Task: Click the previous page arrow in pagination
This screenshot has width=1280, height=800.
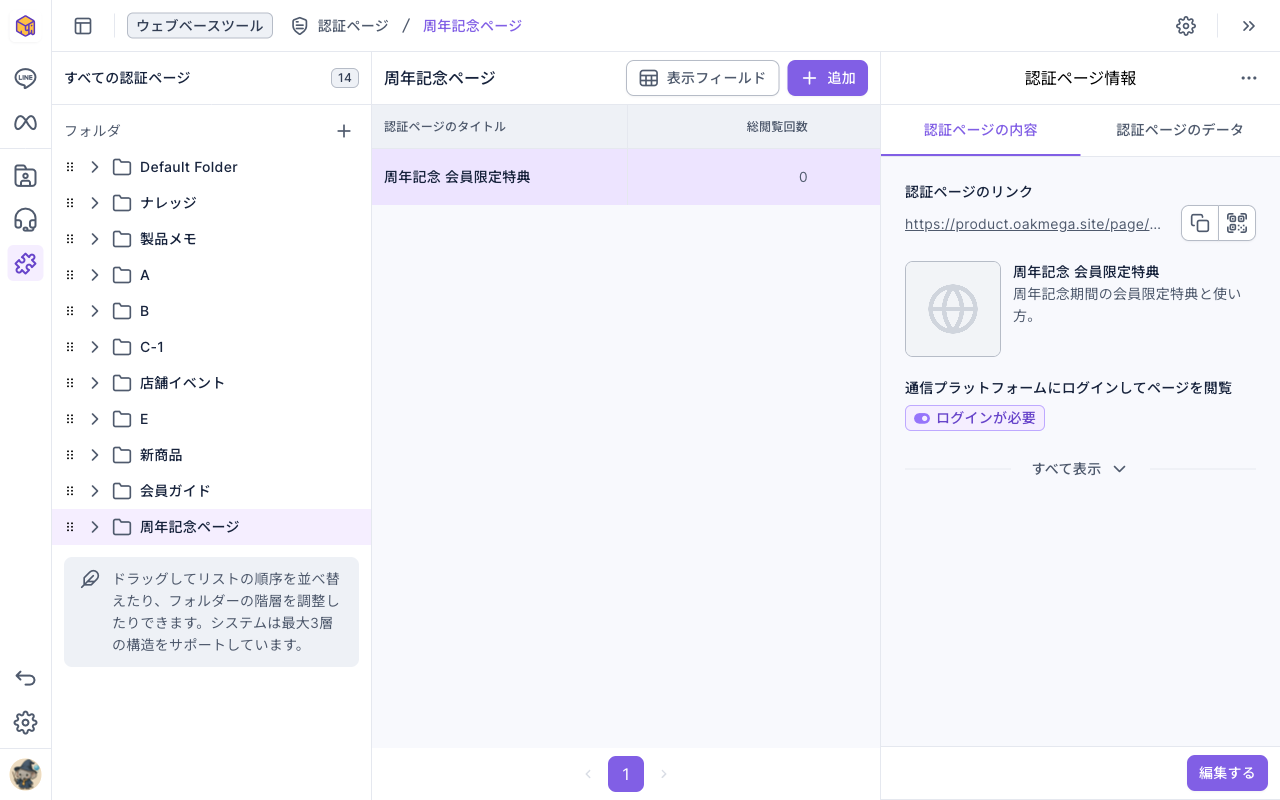Action: 588,774
